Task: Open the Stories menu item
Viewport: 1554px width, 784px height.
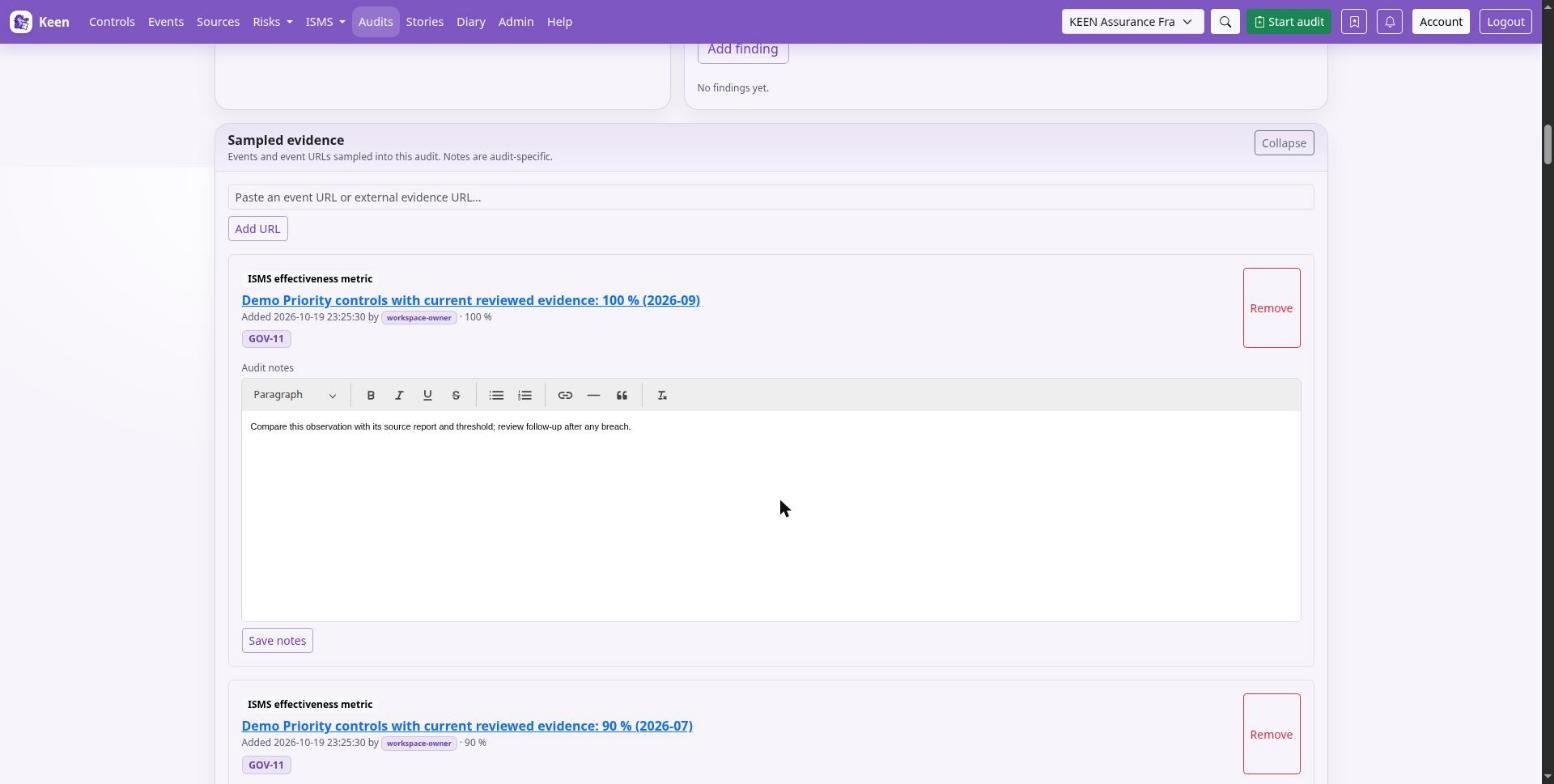Action: point(425,21)
